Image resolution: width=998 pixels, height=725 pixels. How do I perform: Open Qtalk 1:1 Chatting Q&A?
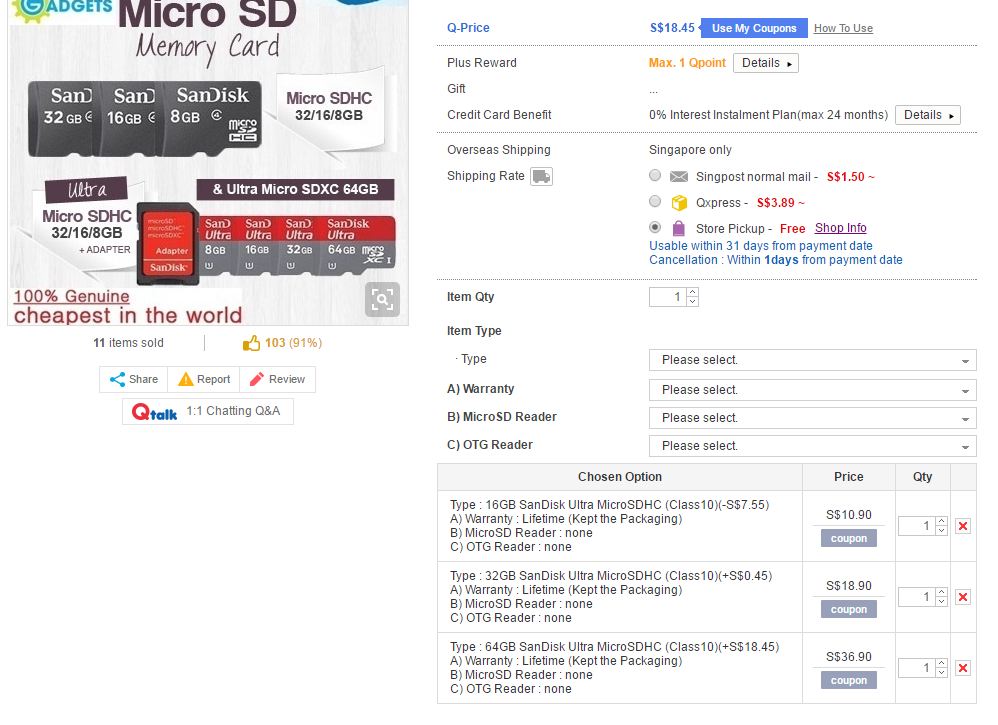207,411
